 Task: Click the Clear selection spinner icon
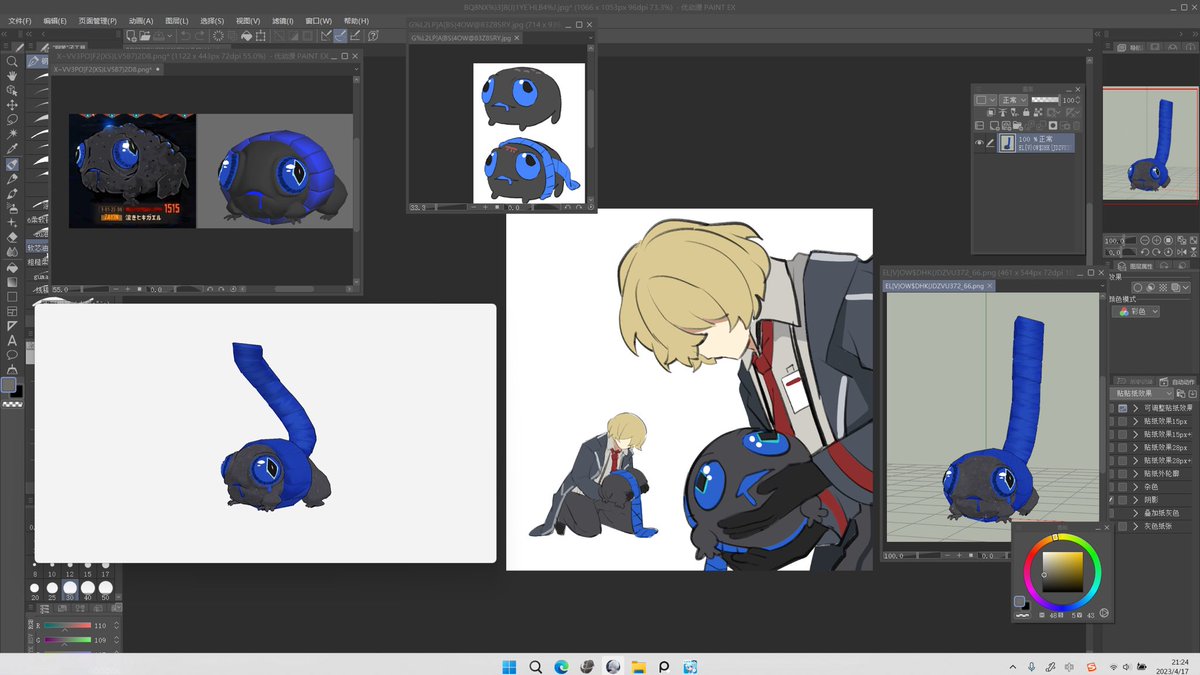(218, 36)
